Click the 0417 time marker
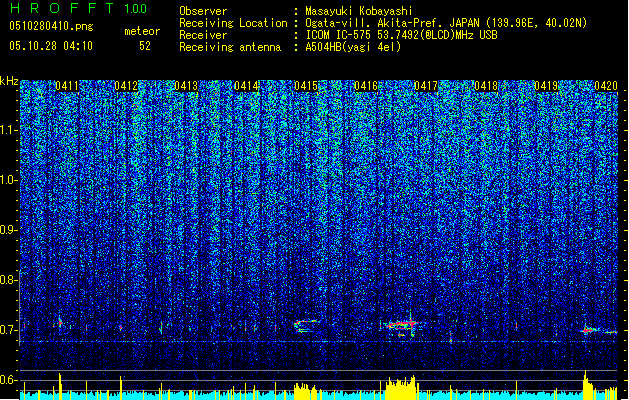Screen dimensions: 629x400 [x=426, y=86]
